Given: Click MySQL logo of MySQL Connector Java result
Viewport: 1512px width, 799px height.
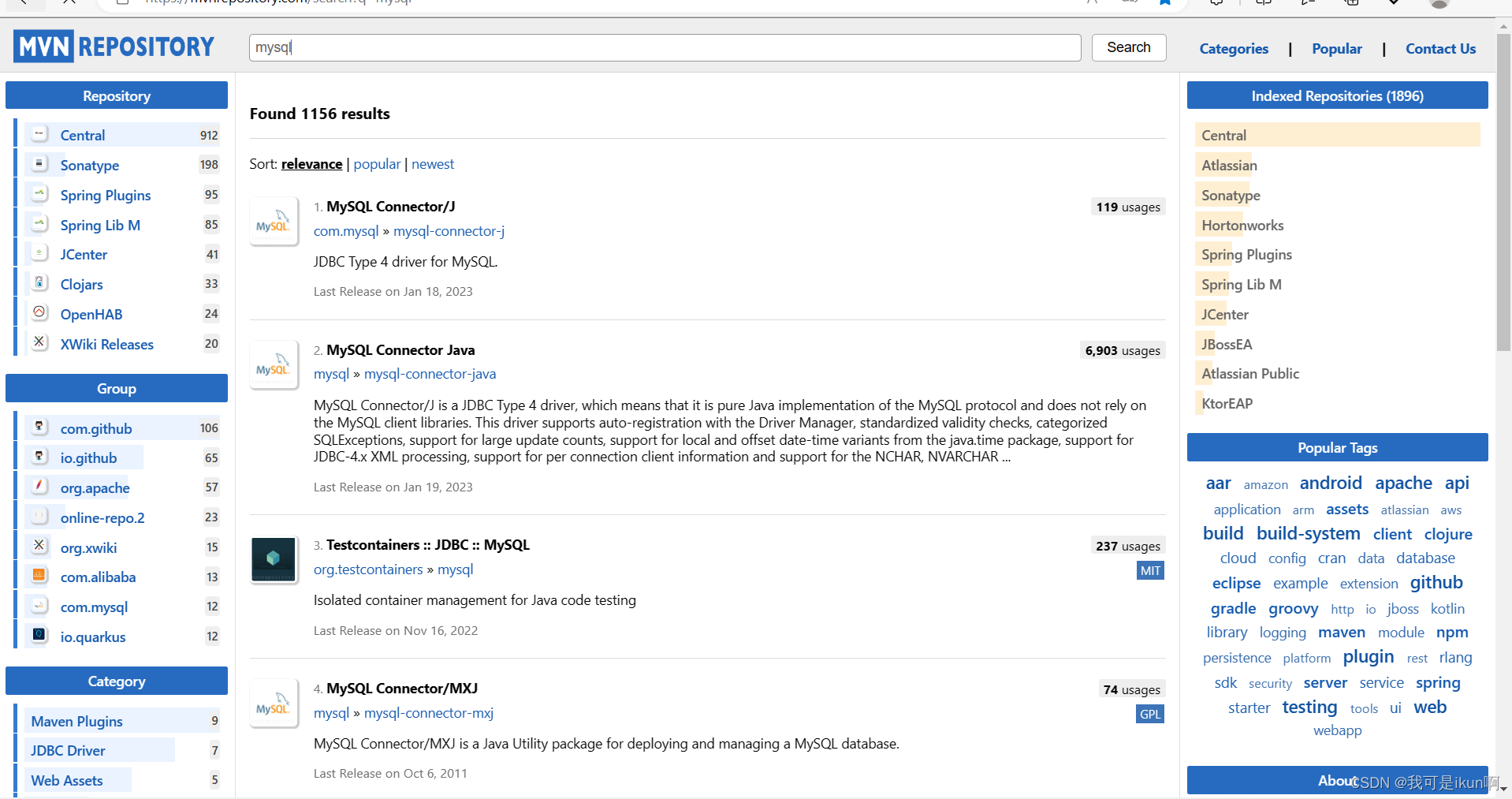Looking at the screenshot, I should coord(274,365).
